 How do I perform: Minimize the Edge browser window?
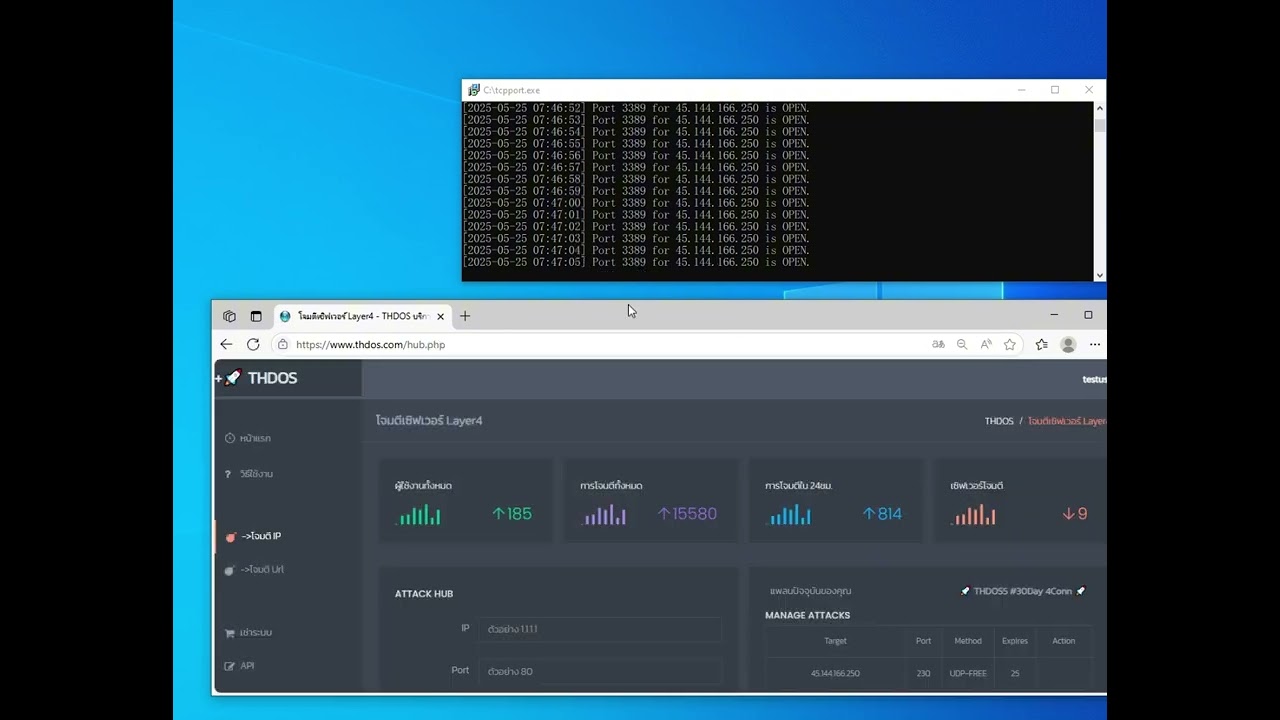click(1054, 315)
